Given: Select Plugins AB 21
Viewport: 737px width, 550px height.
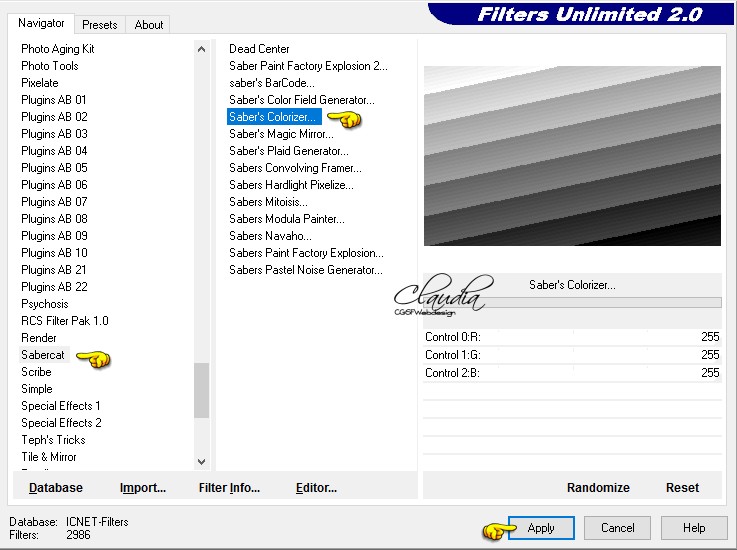Looking at the screenshot, I should [54, 270].
